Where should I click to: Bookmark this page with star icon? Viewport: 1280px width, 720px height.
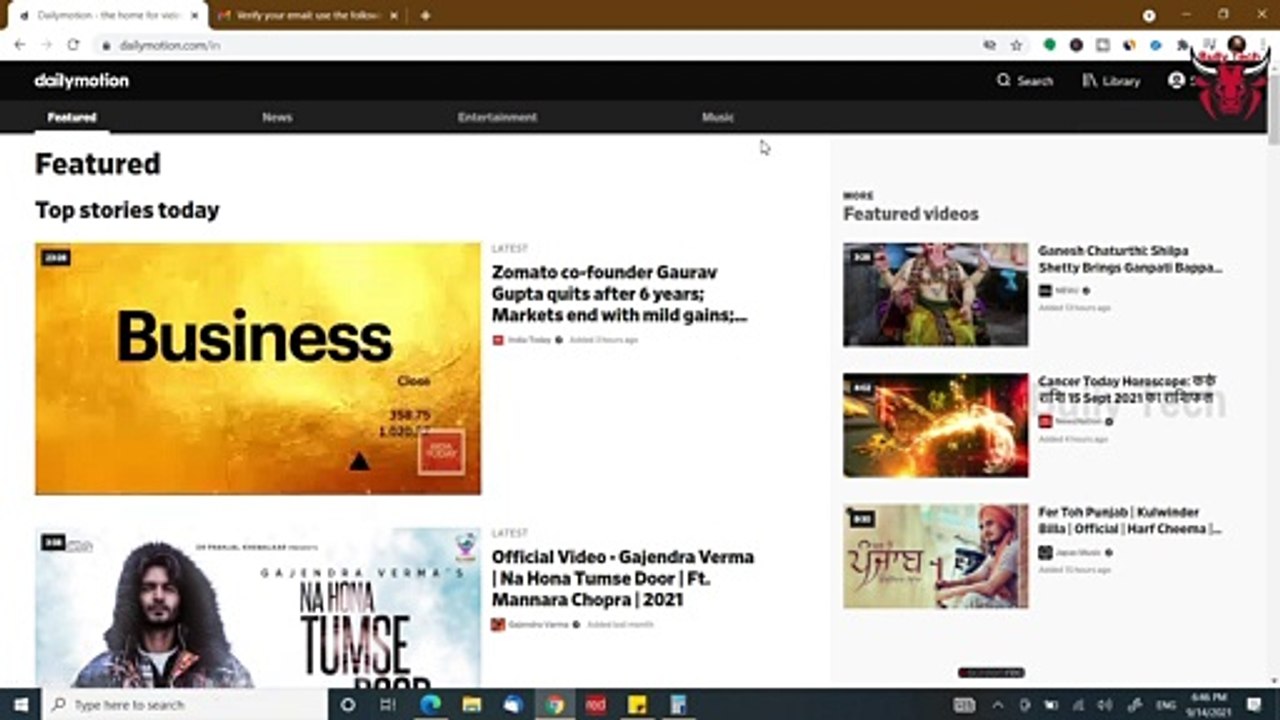pos(1016,45)
